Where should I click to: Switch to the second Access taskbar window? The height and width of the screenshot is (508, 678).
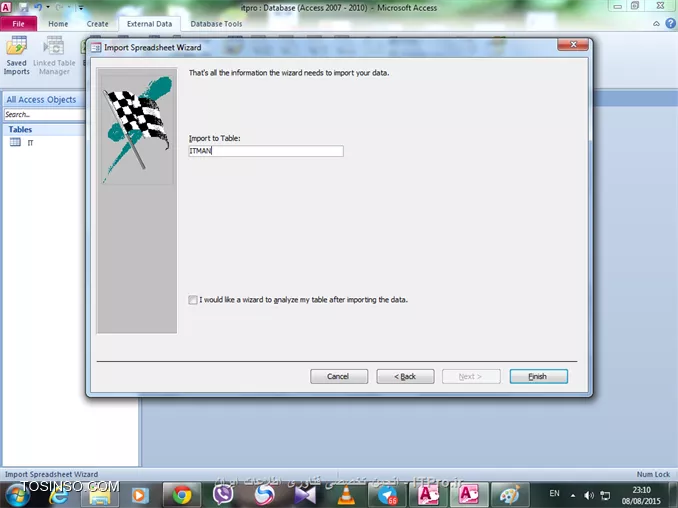tap(469, 495)
